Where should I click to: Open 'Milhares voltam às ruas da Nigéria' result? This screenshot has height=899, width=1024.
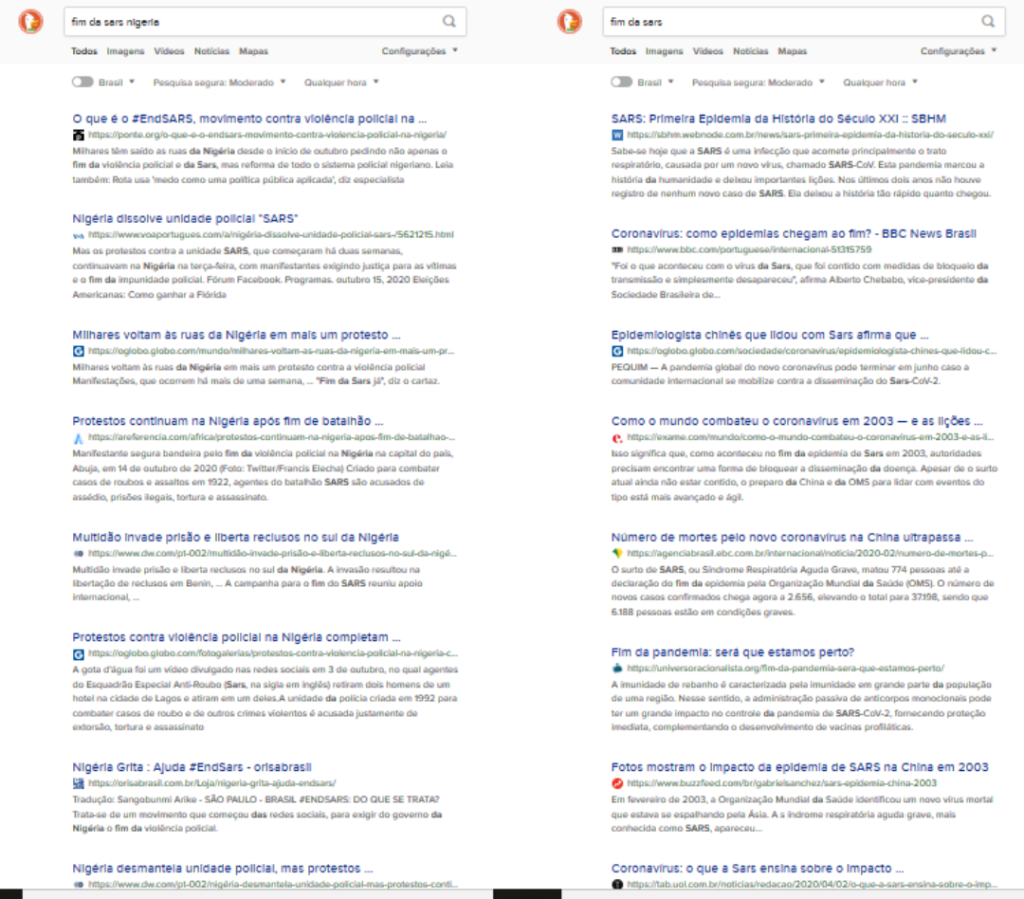point(236,335)
